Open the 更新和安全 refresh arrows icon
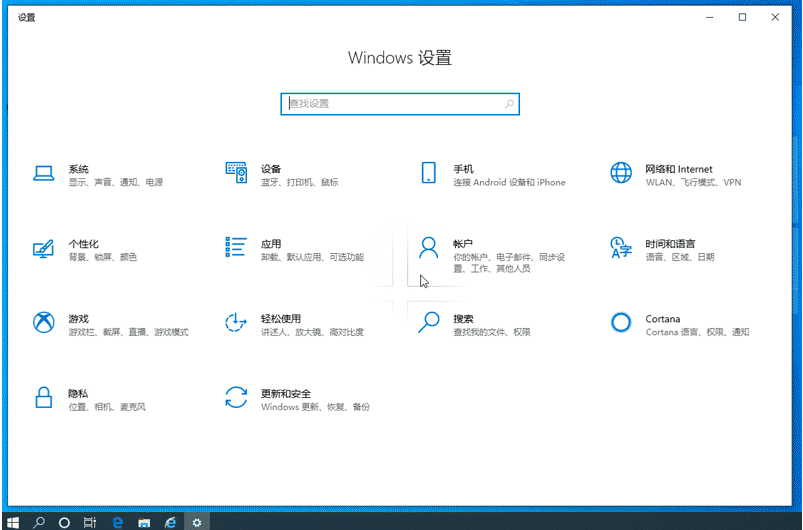This screenshot has width=803, height=530. pos(236,397)
